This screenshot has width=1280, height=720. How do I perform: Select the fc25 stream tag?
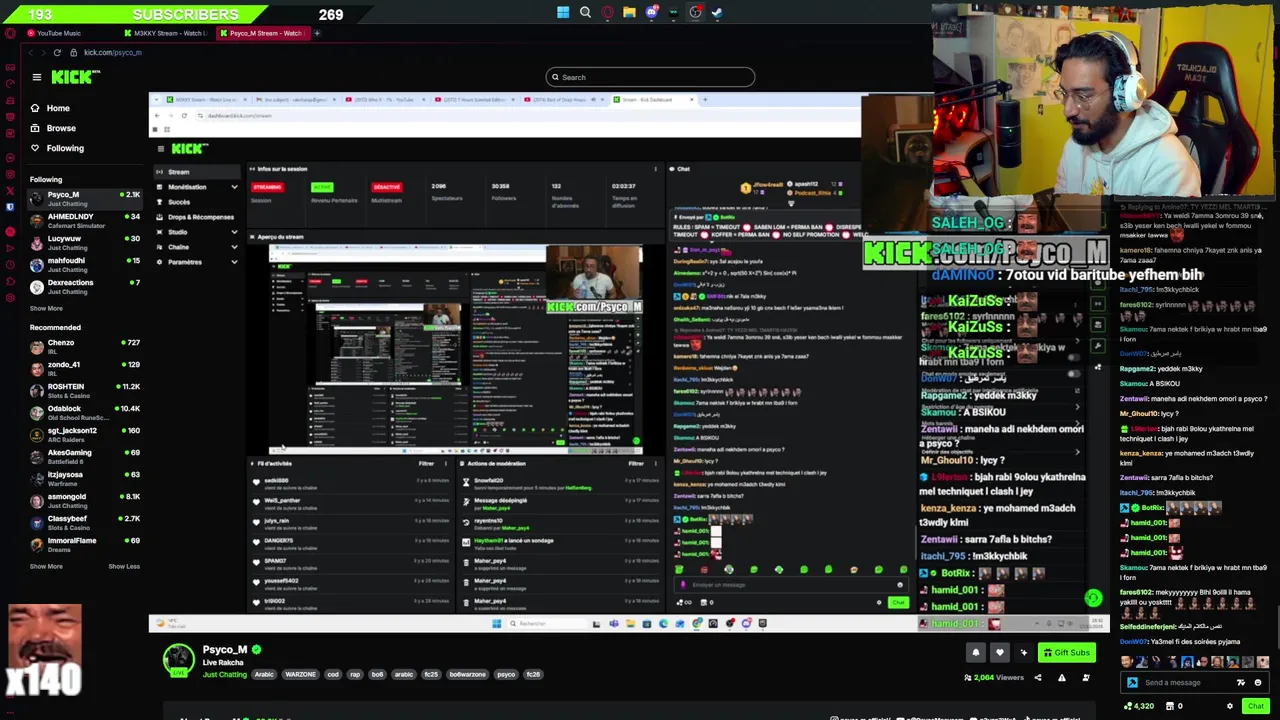click(431, 674)
